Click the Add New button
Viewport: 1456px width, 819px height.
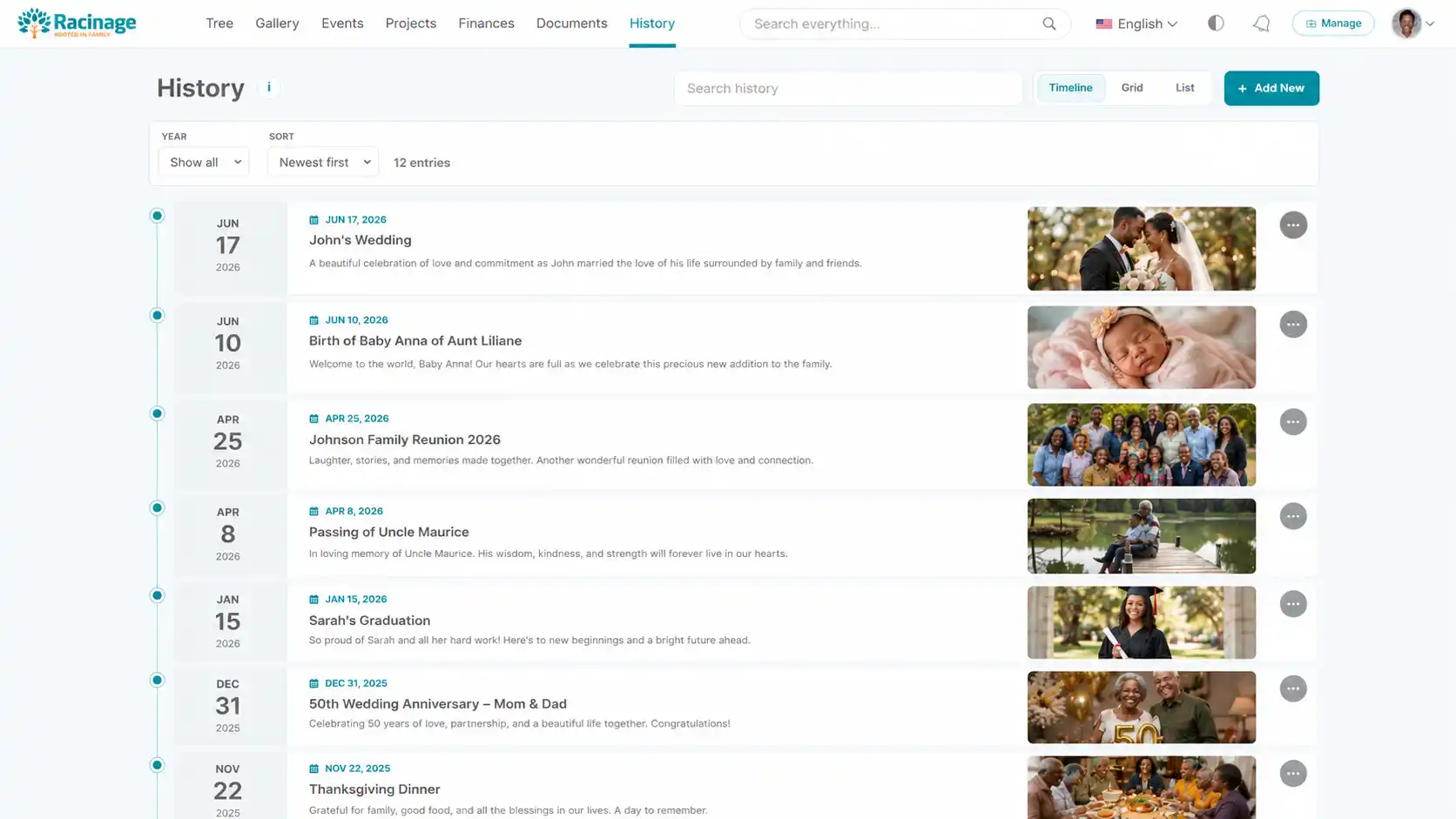pyautogui.click(x=1271, y=88)
